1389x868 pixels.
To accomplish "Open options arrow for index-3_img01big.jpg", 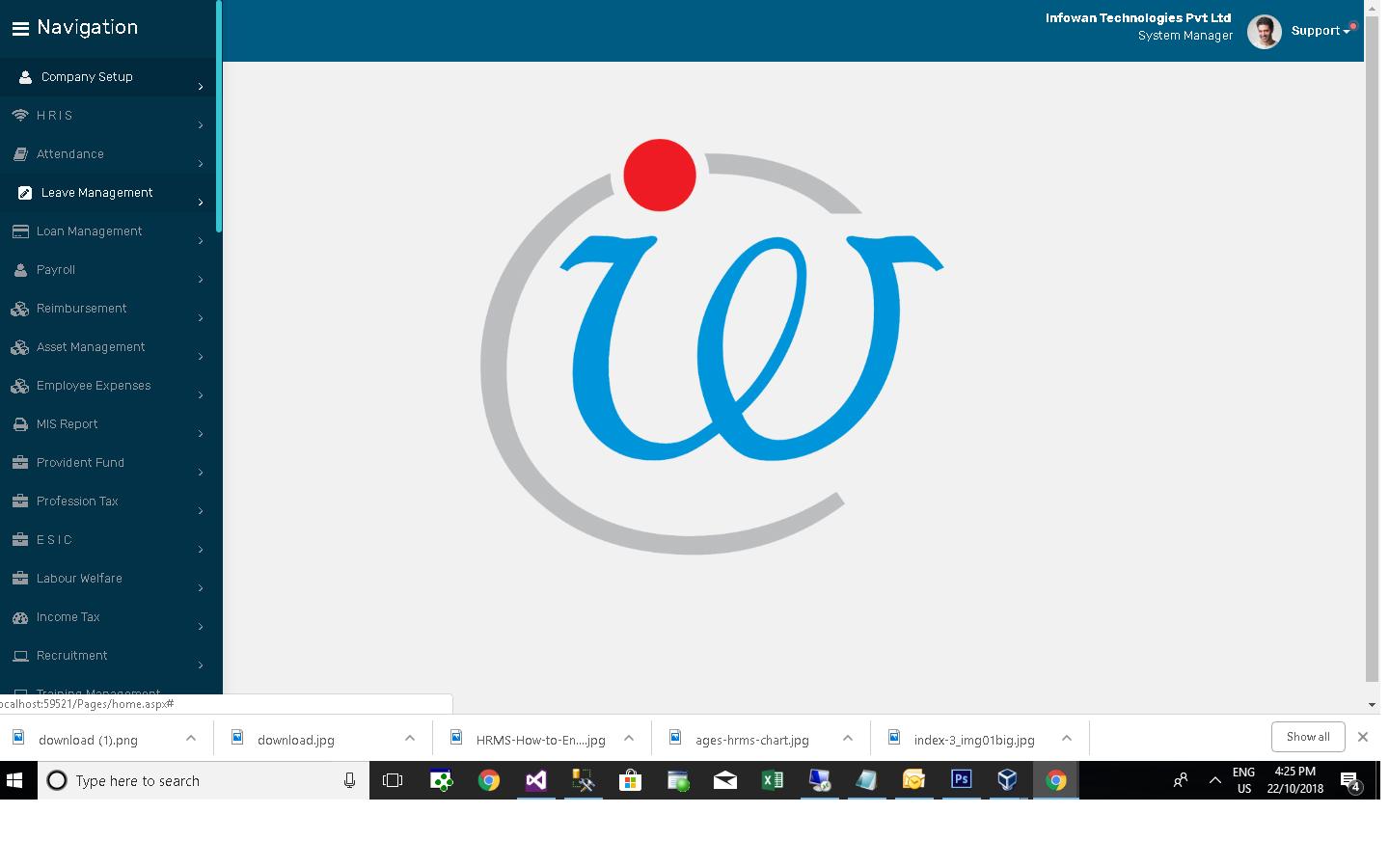I will point(1067,738).
